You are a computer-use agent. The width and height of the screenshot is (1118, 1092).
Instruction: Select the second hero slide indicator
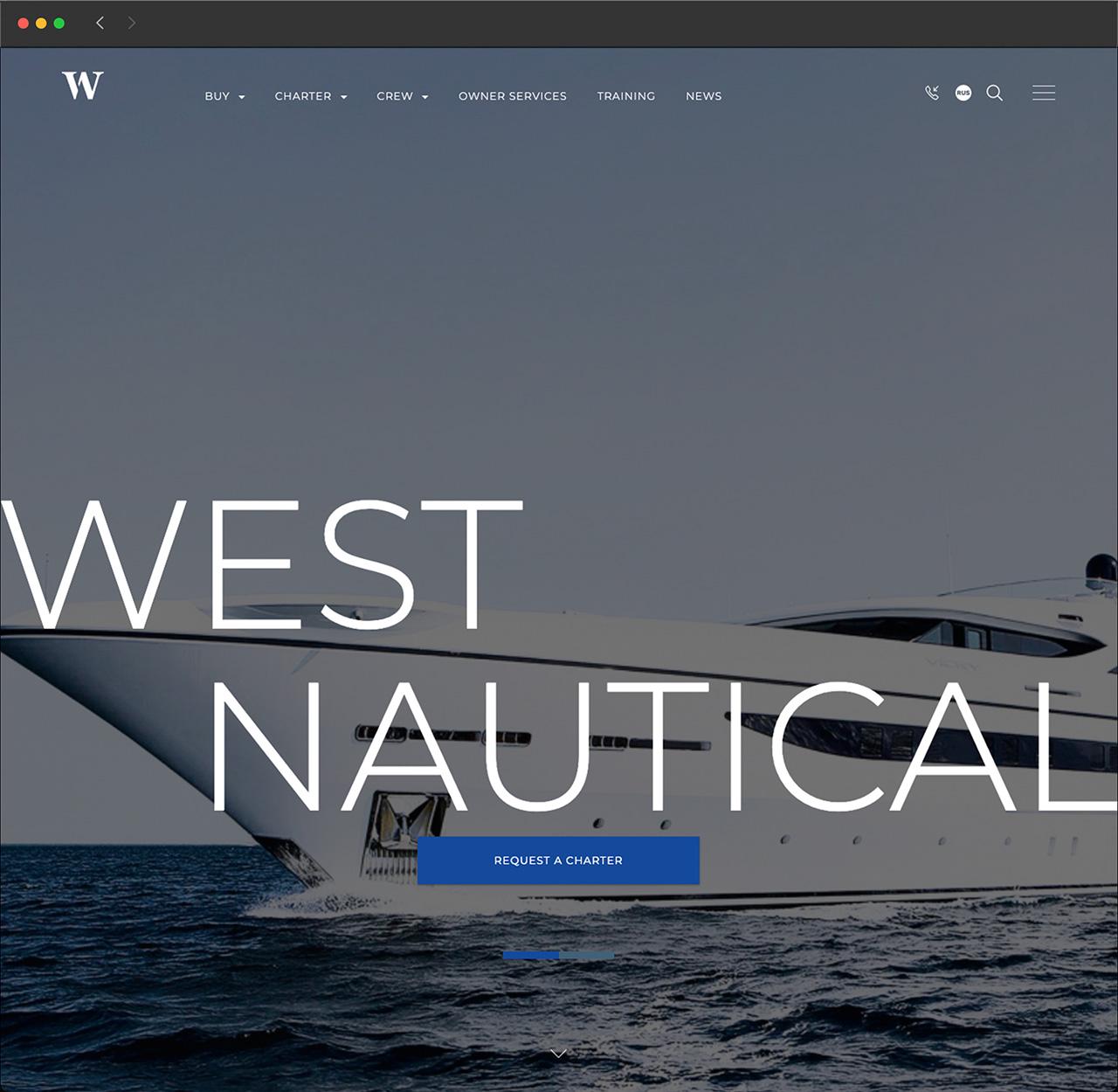tap(587, 956)
